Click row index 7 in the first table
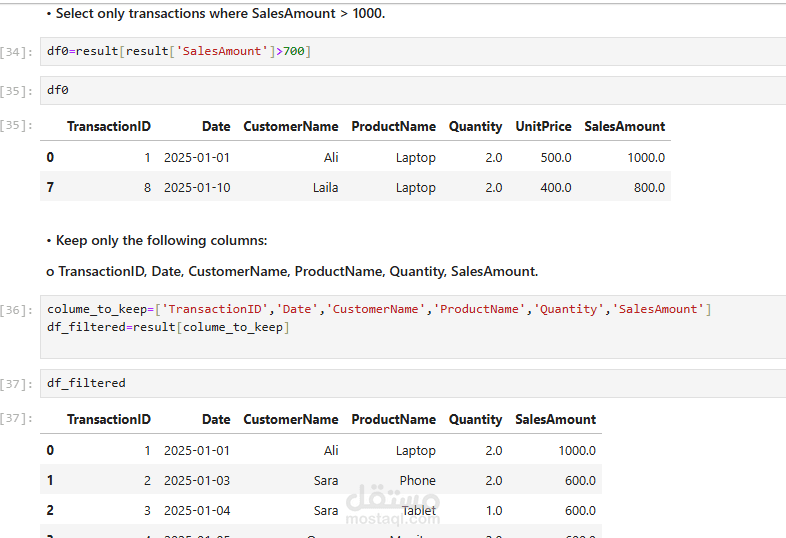786x538 pixels. (x=50, y=188)
